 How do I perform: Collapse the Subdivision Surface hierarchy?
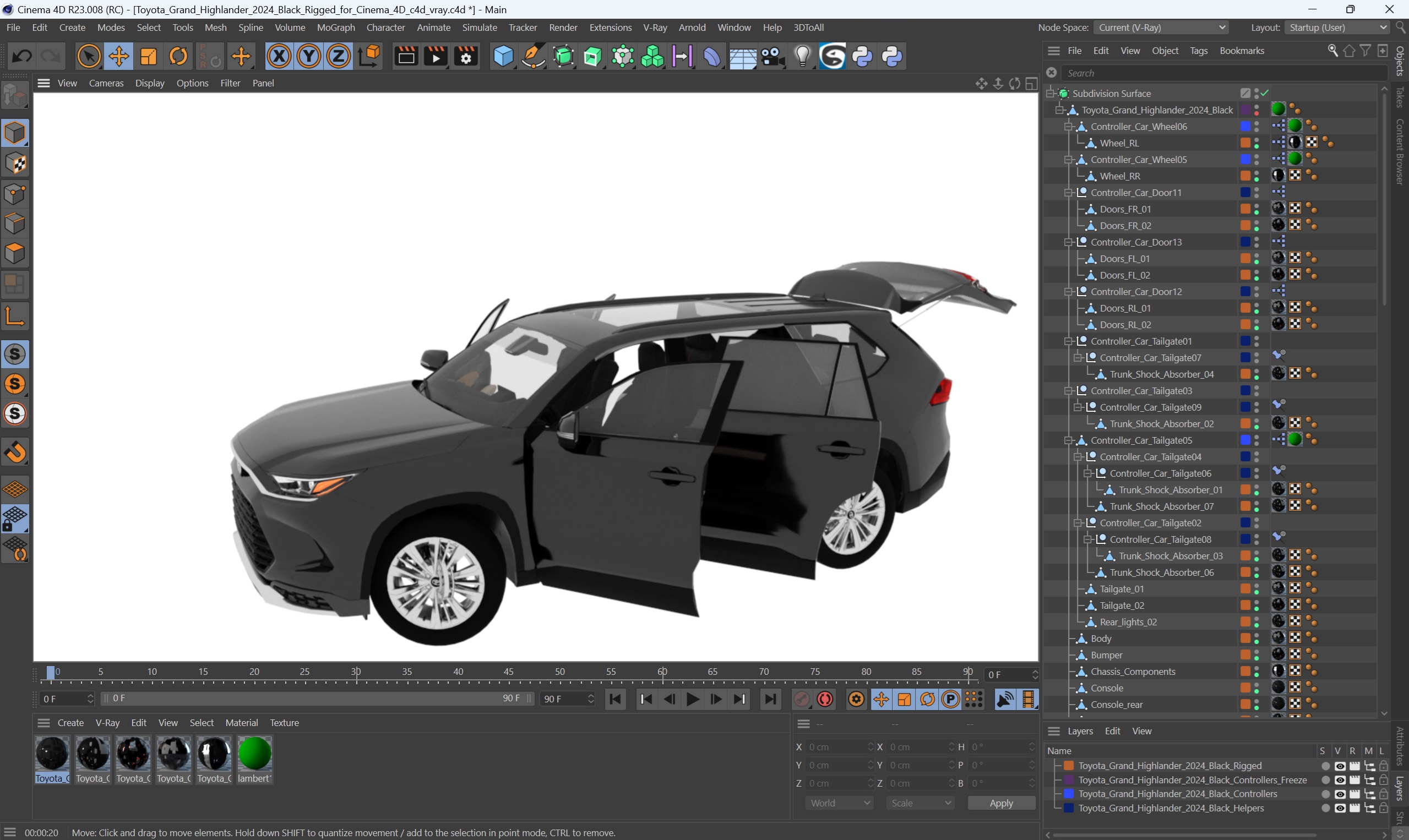(x=1051, y=93)
